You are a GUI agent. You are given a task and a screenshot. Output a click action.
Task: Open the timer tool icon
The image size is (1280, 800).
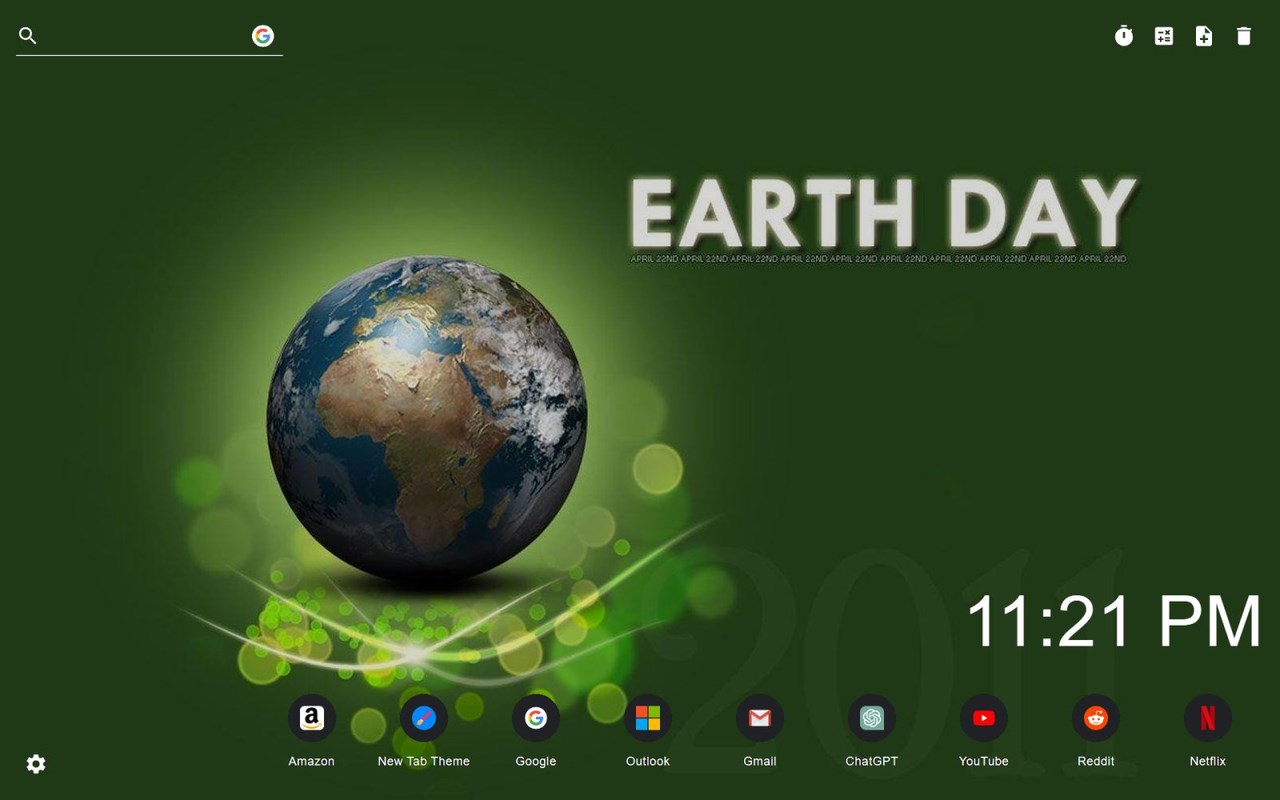(x=1124, y=36)
